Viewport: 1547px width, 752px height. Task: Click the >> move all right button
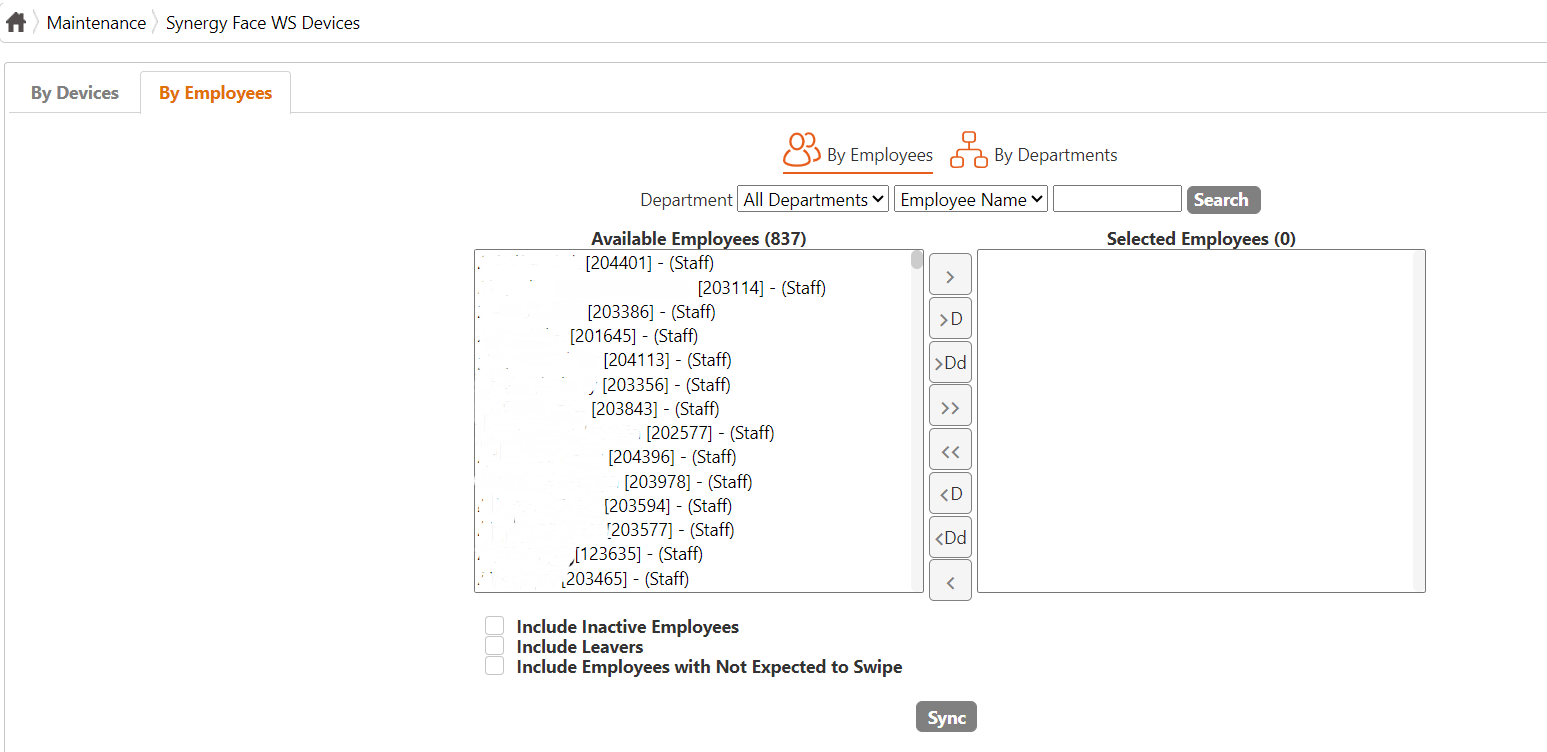coord(950,407)
